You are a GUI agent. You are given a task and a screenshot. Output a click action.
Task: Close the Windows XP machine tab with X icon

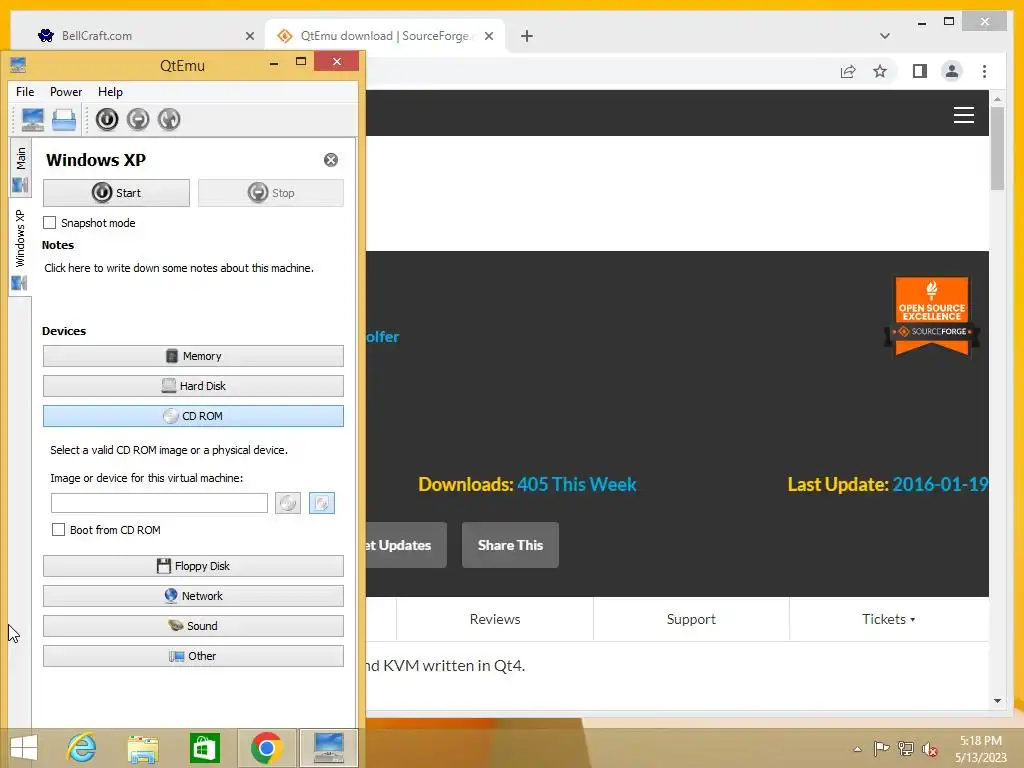tap(331, 160)
